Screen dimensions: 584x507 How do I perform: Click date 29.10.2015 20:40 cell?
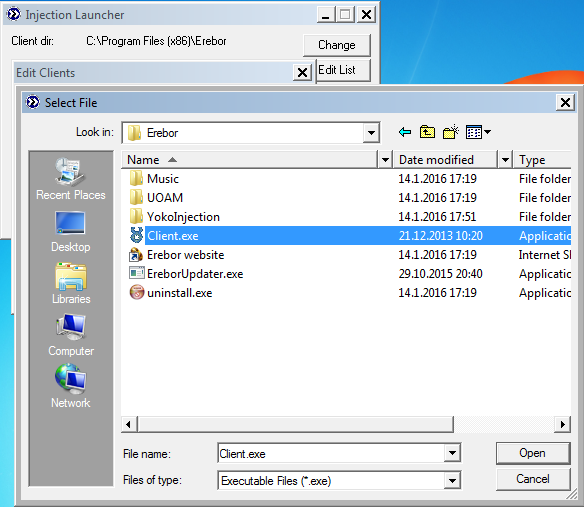pos(441,274)
